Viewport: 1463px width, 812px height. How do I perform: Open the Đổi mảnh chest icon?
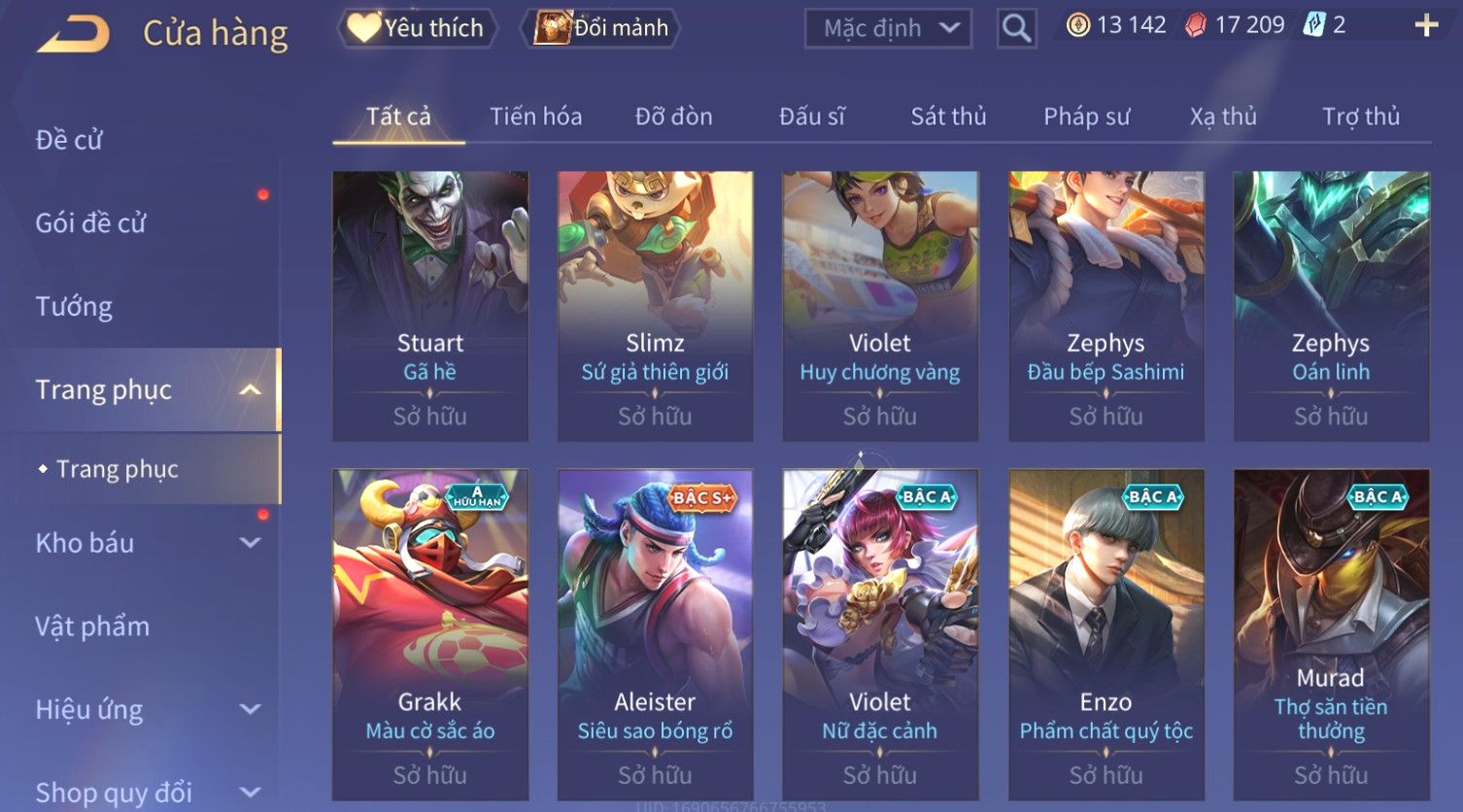click(553, 28)
